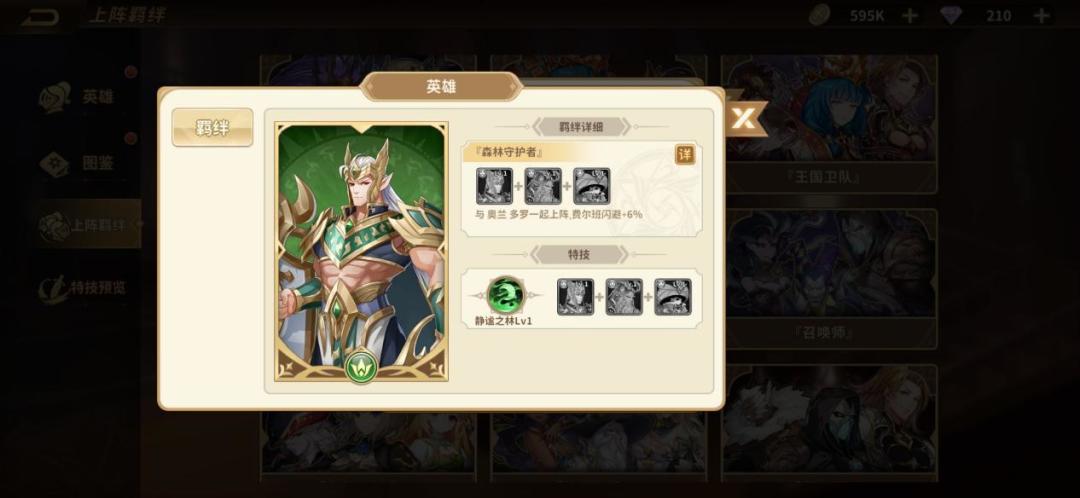Tap the green faction emblem on hero card

361,366
